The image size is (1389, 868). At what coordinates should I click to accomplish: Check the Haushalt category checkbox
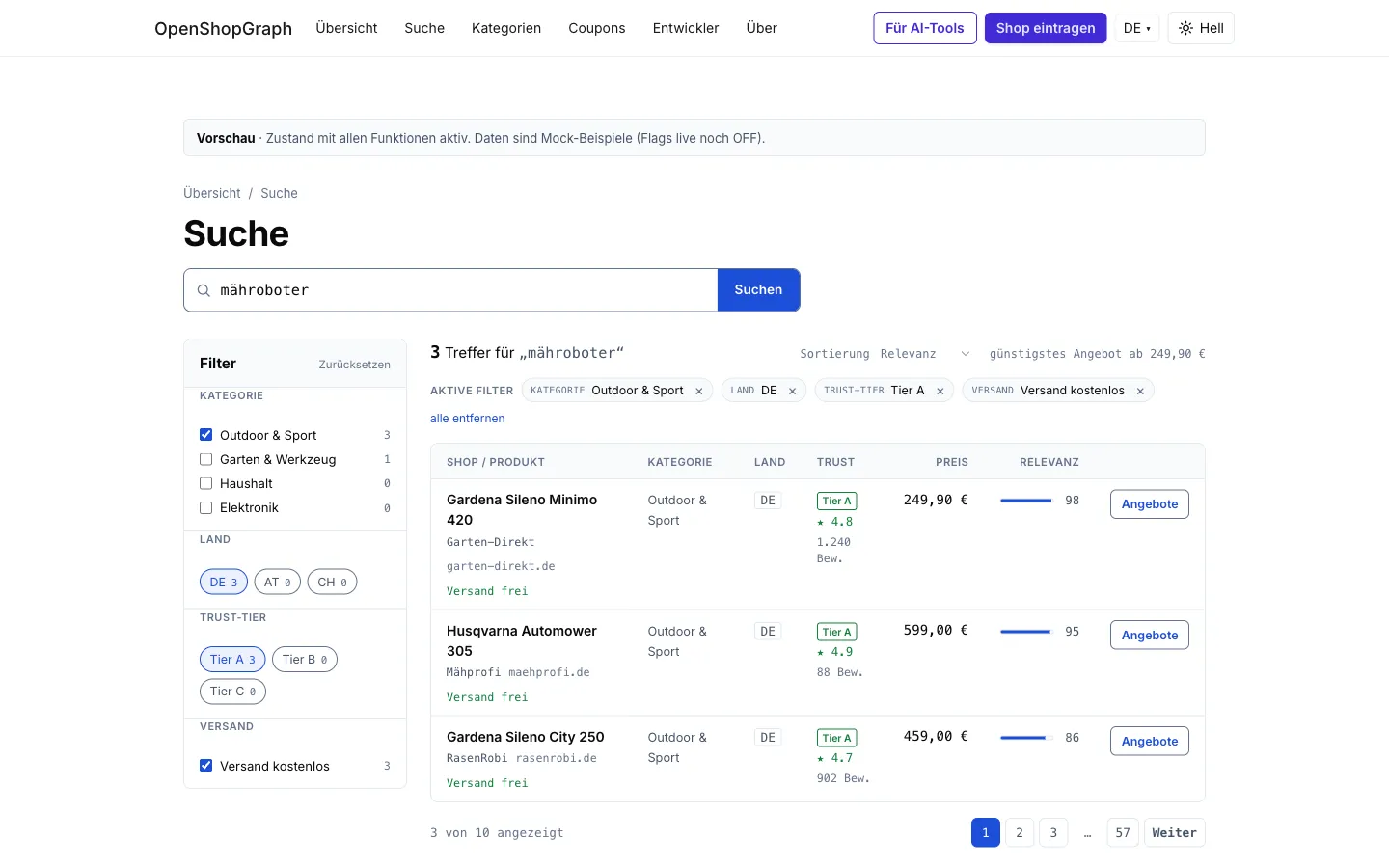coord(205,483)
